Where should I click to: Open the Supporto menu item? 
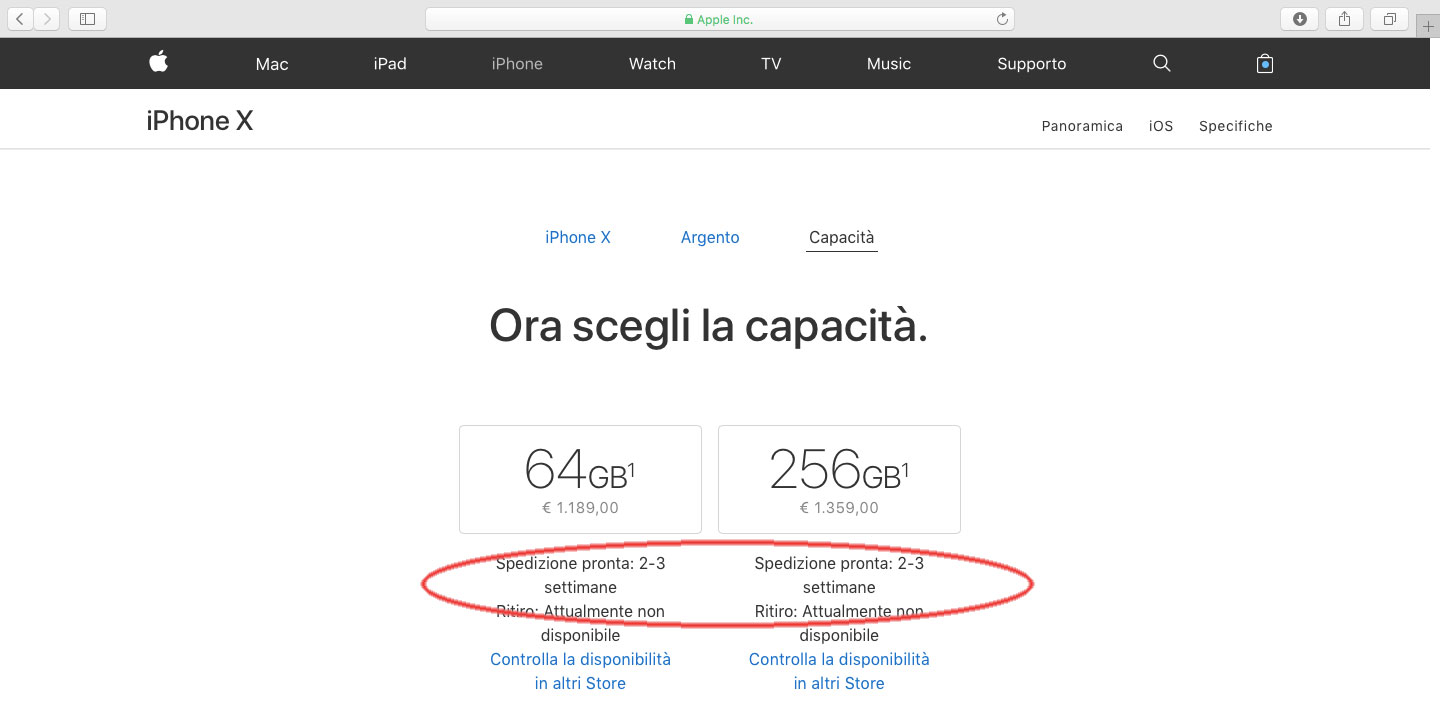click(x=1031, y=63)
